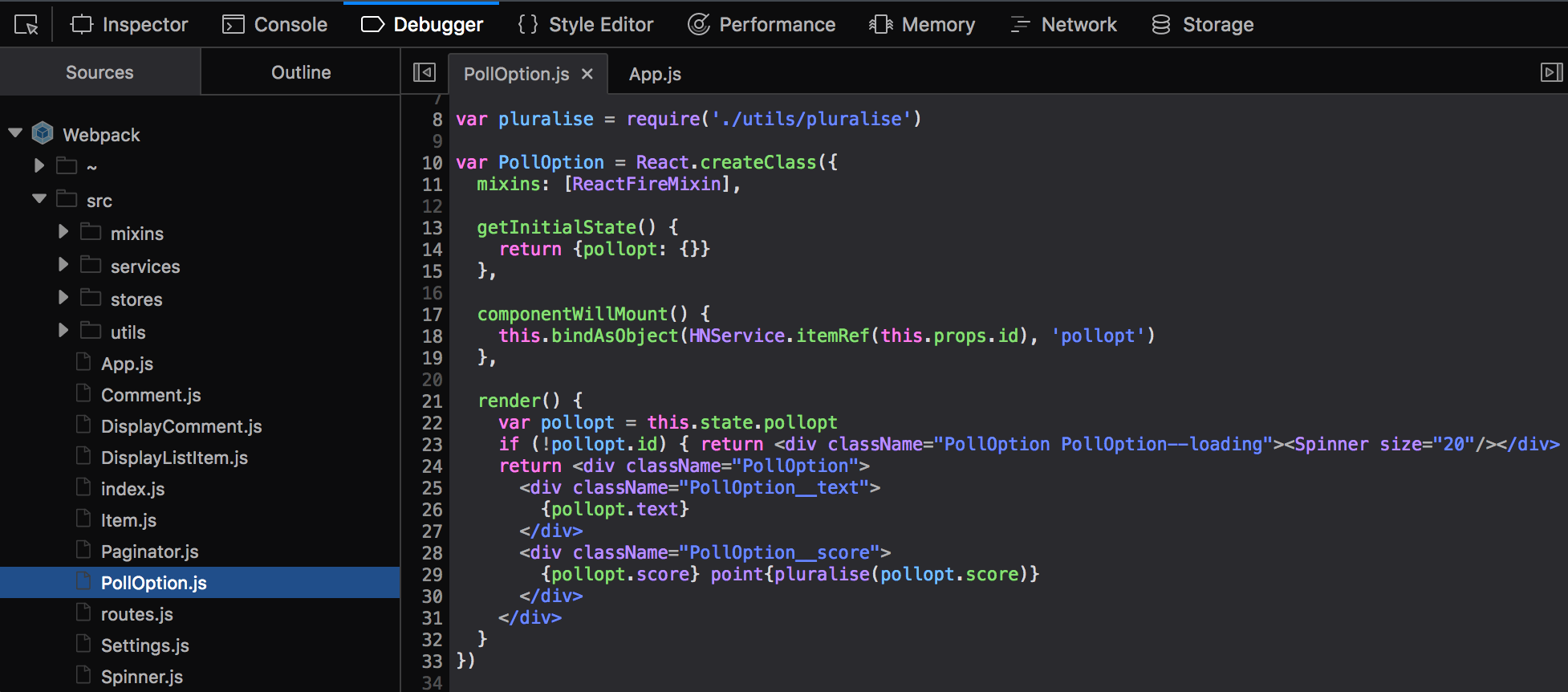Switch to the App.js editor tab

click(x=655, y=74)
